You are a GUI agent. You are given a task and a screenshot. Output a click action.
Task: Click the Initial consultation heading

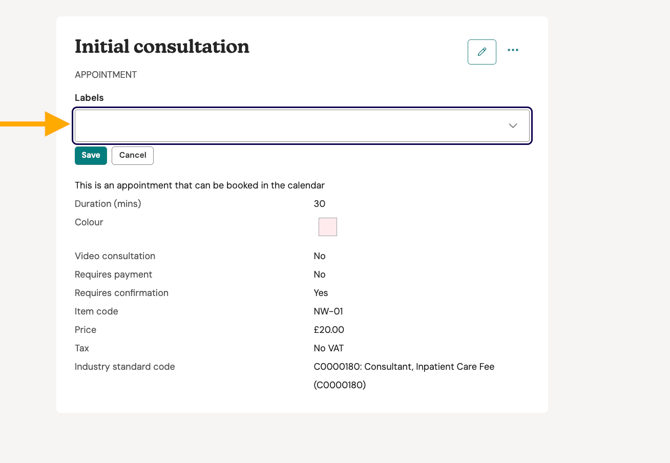tap(162, 47)
